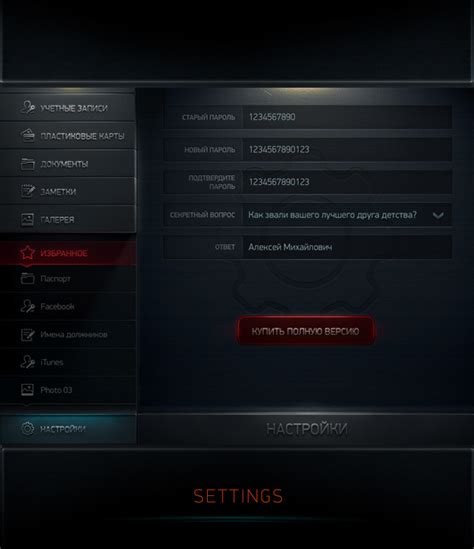474x549 pixels.
Task: Click the Учетные записи user-key icon
Action: pyautogui.click(x=27, y=107)
